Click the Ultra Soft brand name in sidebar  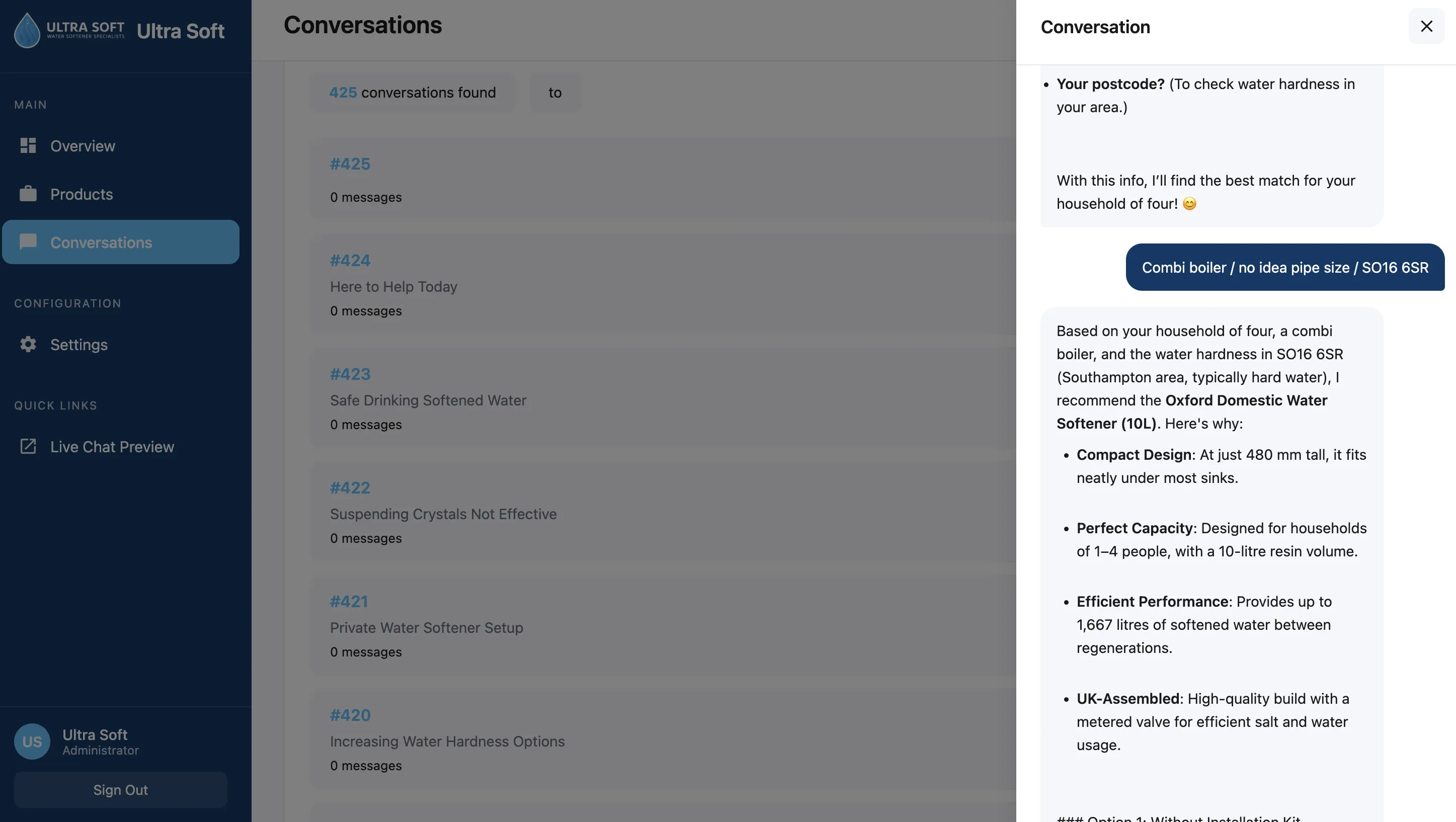(x=180, y=31)
